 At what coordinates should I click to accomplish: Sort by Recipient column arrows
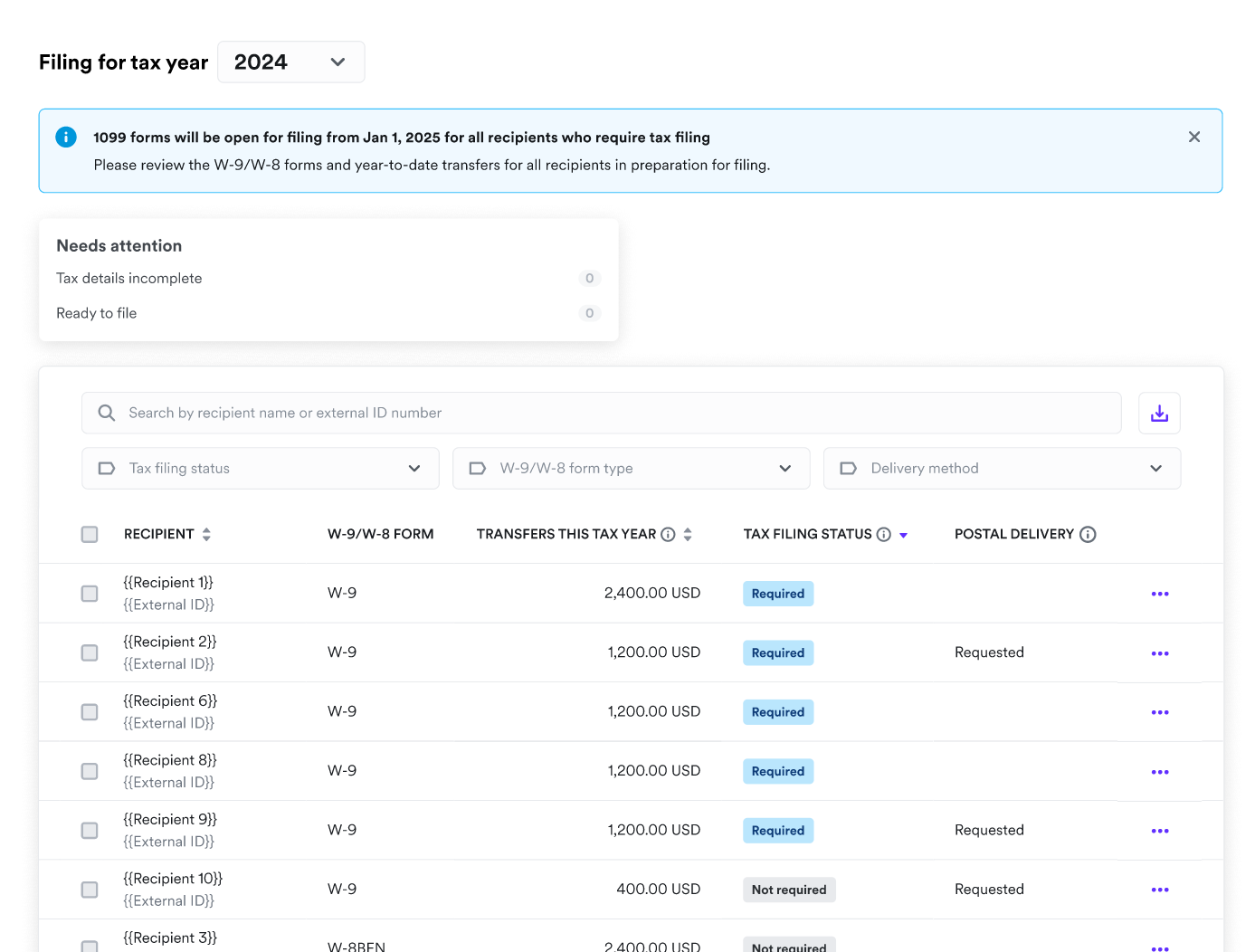[206, 535]
